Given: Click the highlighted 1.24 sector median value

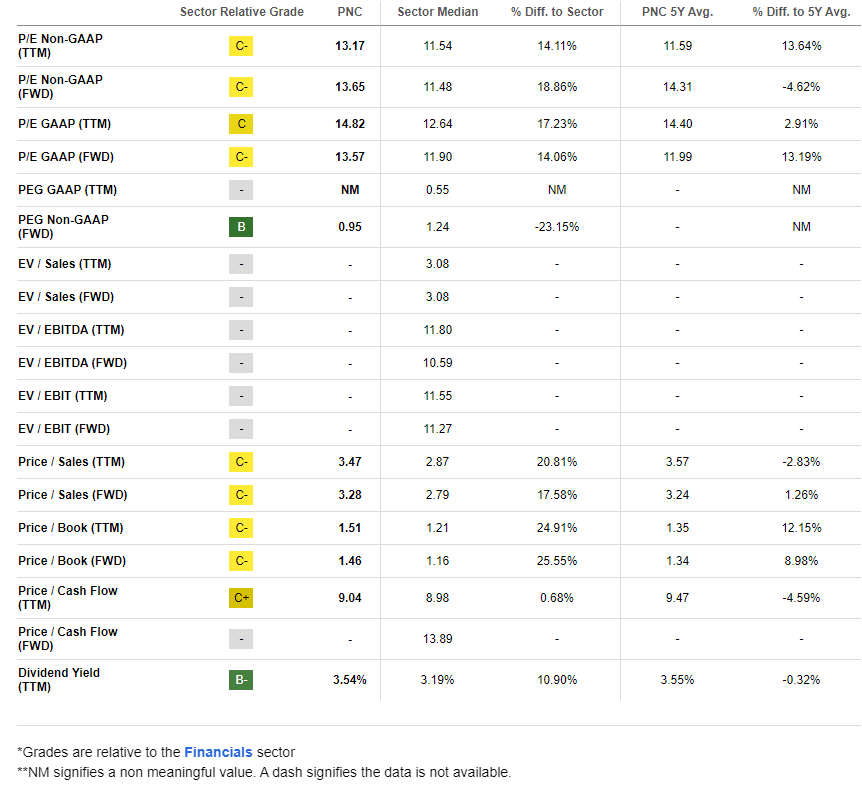Looking at the screenshot, I should tap(437, 227).
